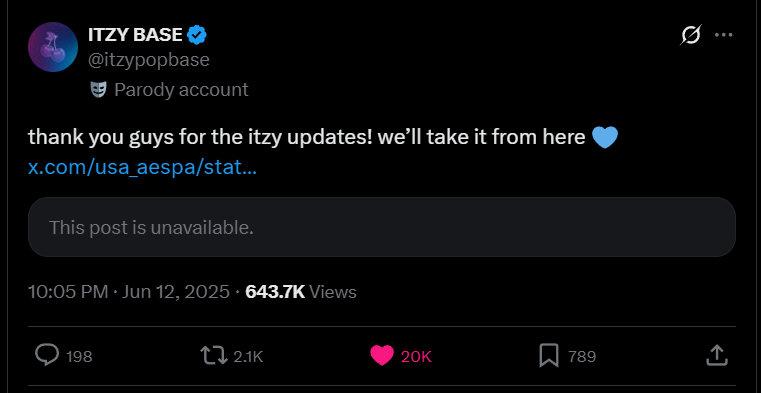
Task: Open the Grok slashed-circle icon
Action: coord(691,35)
